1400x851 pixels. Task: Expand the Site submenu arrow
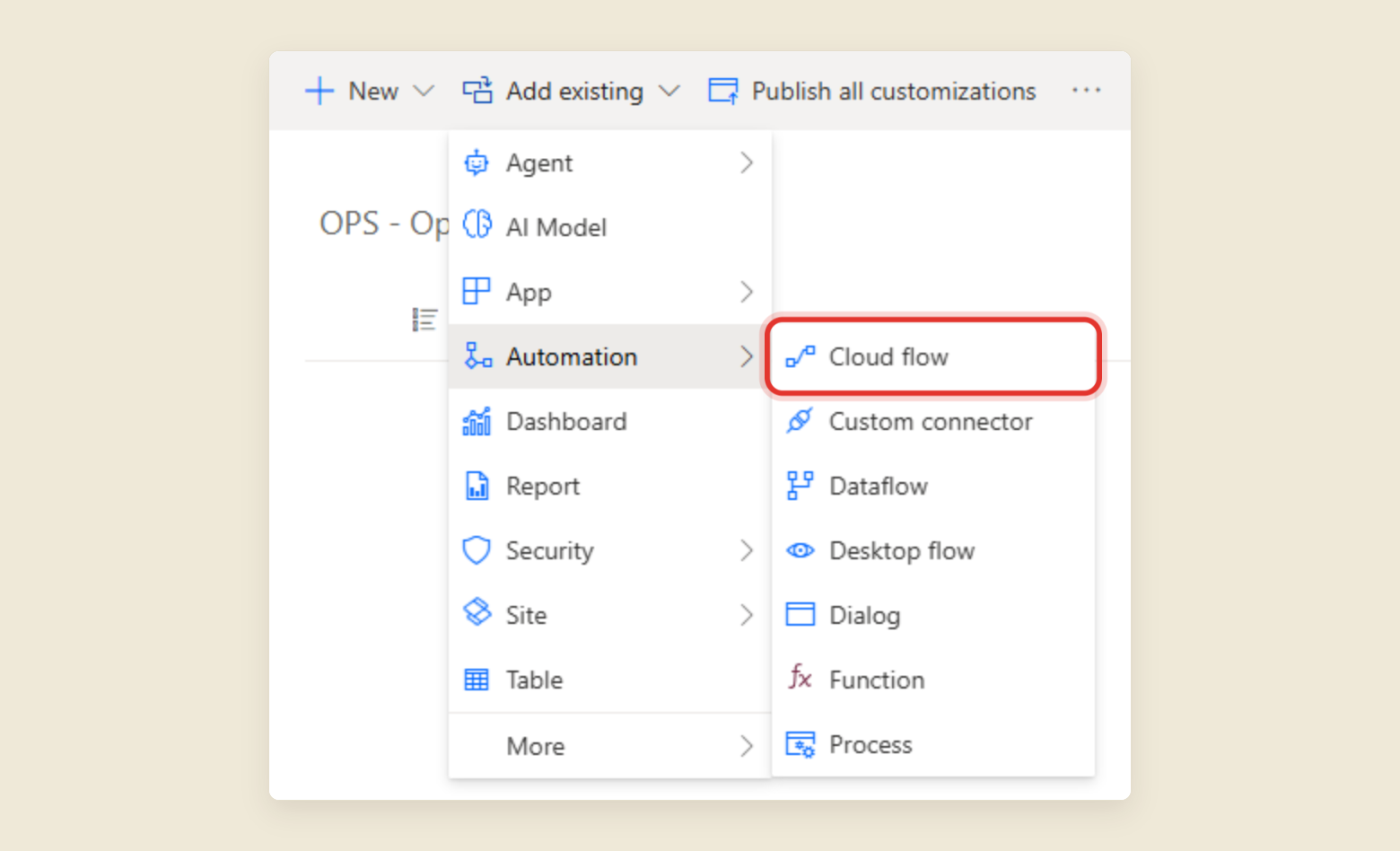point(747,615)
